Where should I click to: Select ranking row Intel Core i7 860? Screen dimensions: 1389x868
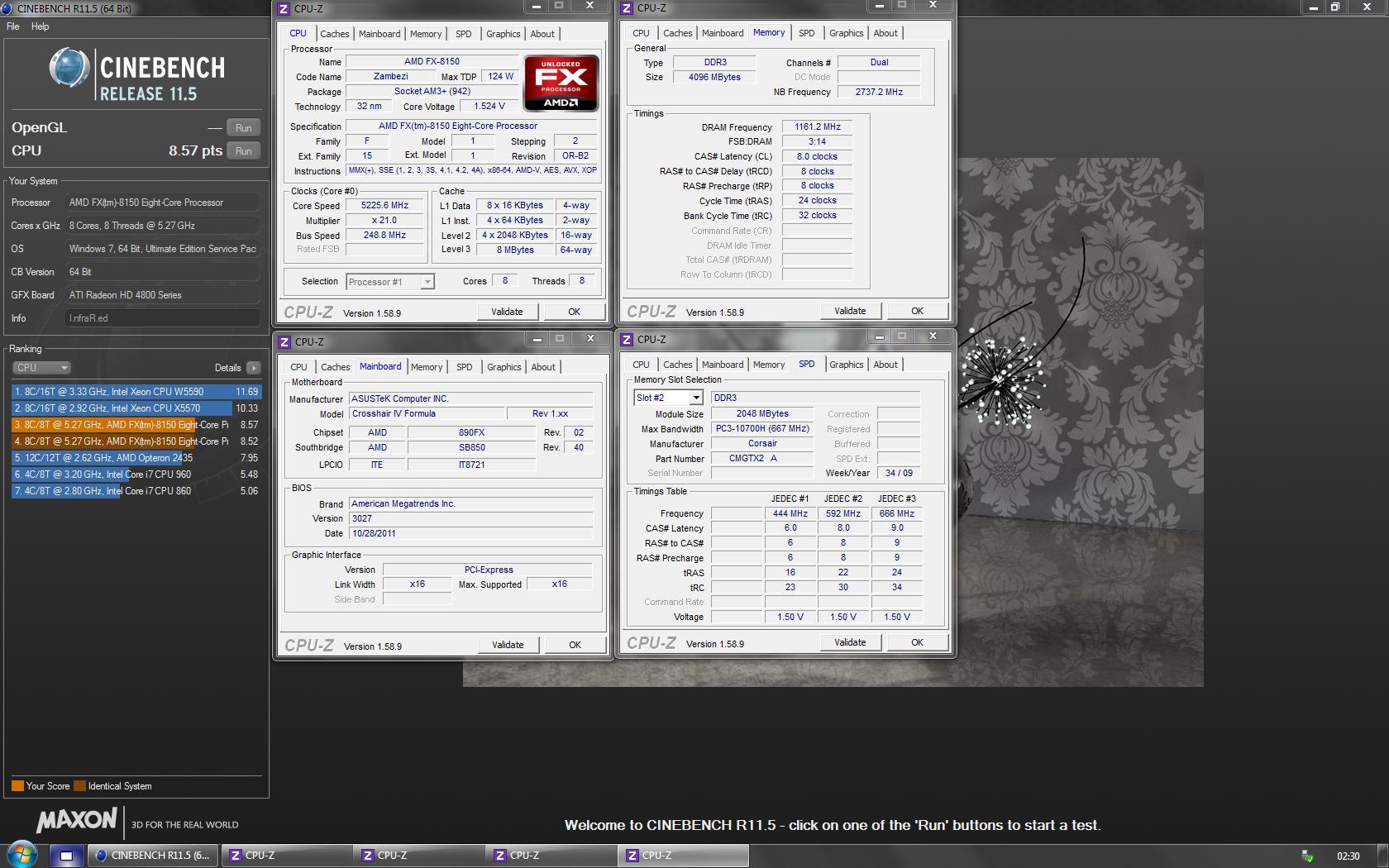click(136, 491)
